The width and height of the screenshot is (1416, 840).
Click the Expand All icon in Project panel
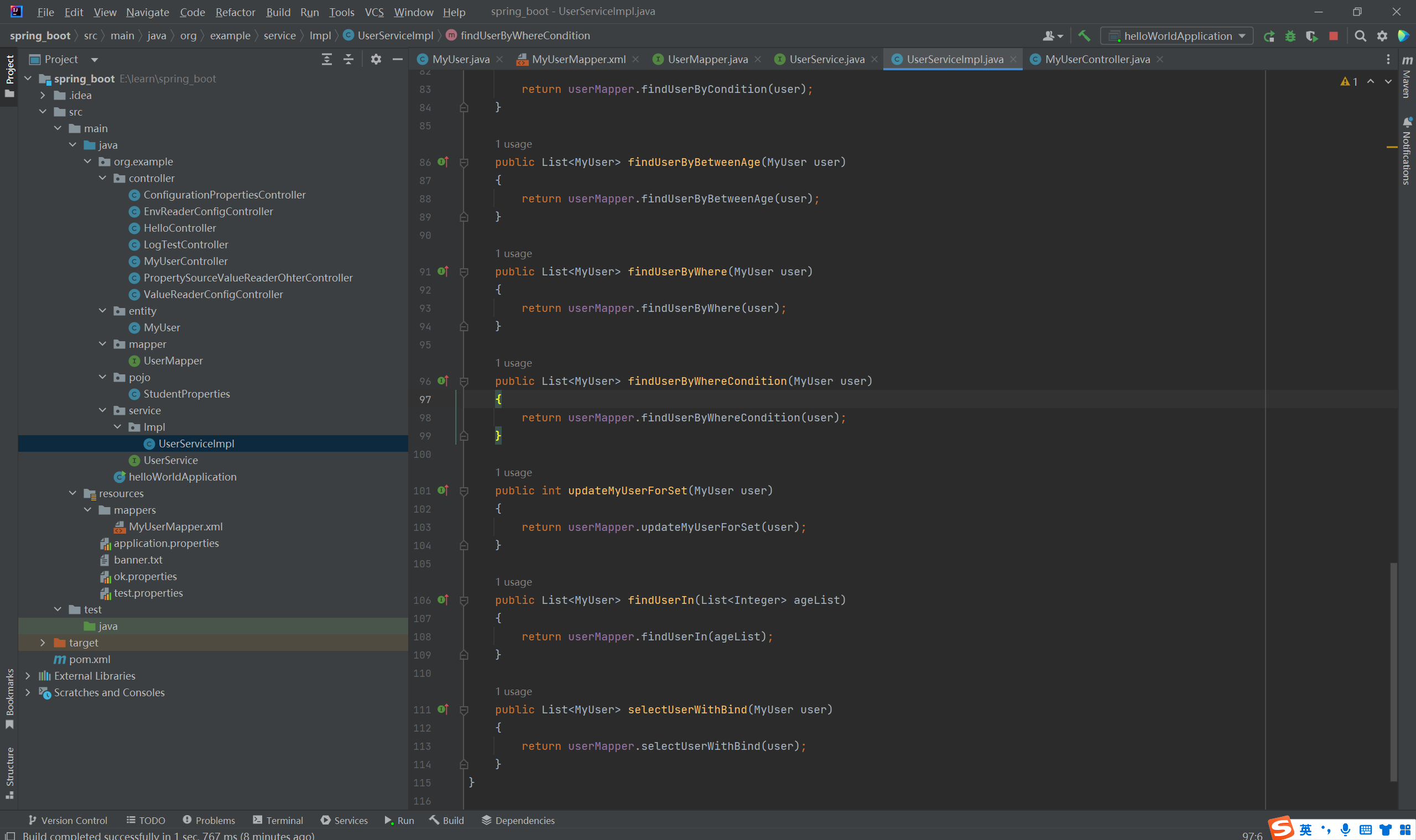pyautogui.click(x=327, y=59)
